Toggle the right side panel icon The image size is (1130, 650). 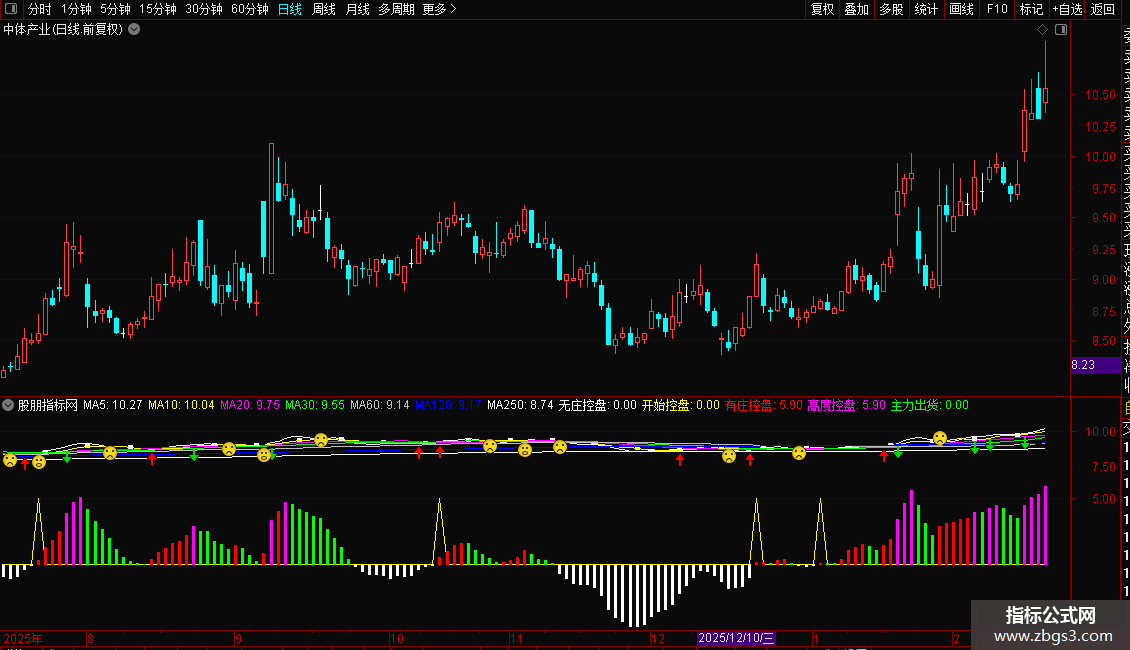pos(1061,30)
